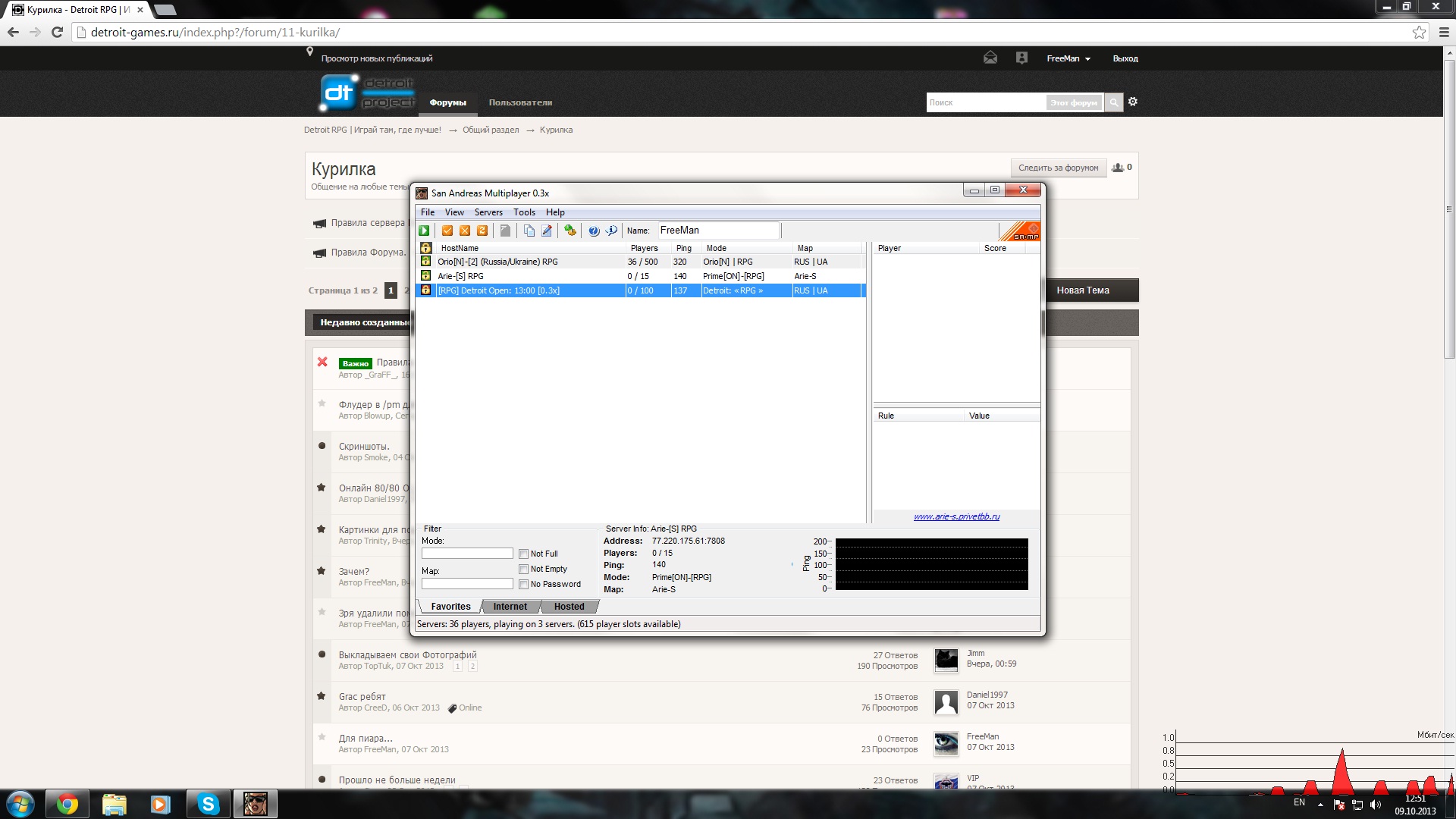
Task: Click the About info speech bubble icon
Action: (611, 231)
